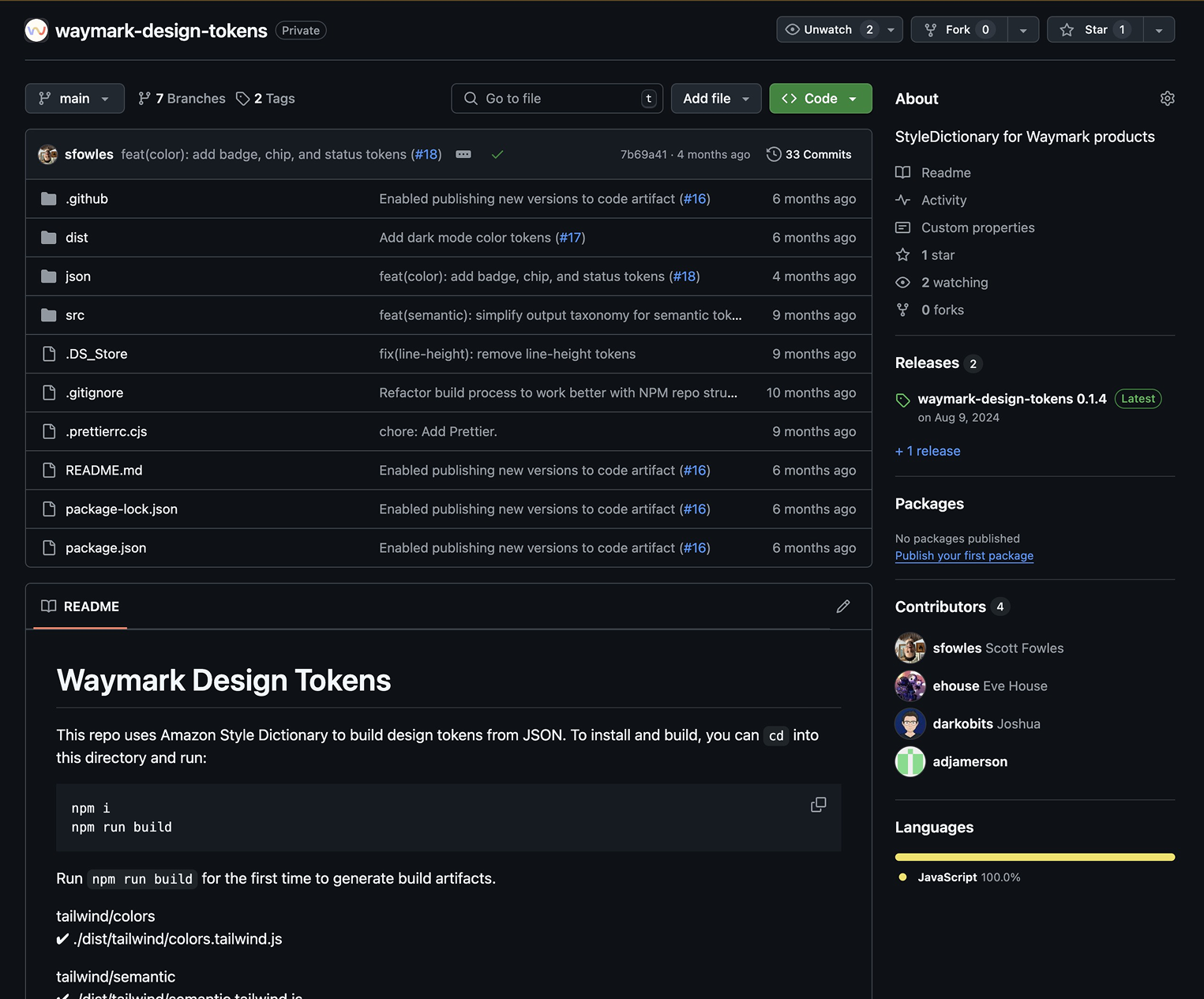Image resolution: width=1204 pixels, height=999 pixels.
Task: Open About section settings gear
Action: [x=1167, y=98]
